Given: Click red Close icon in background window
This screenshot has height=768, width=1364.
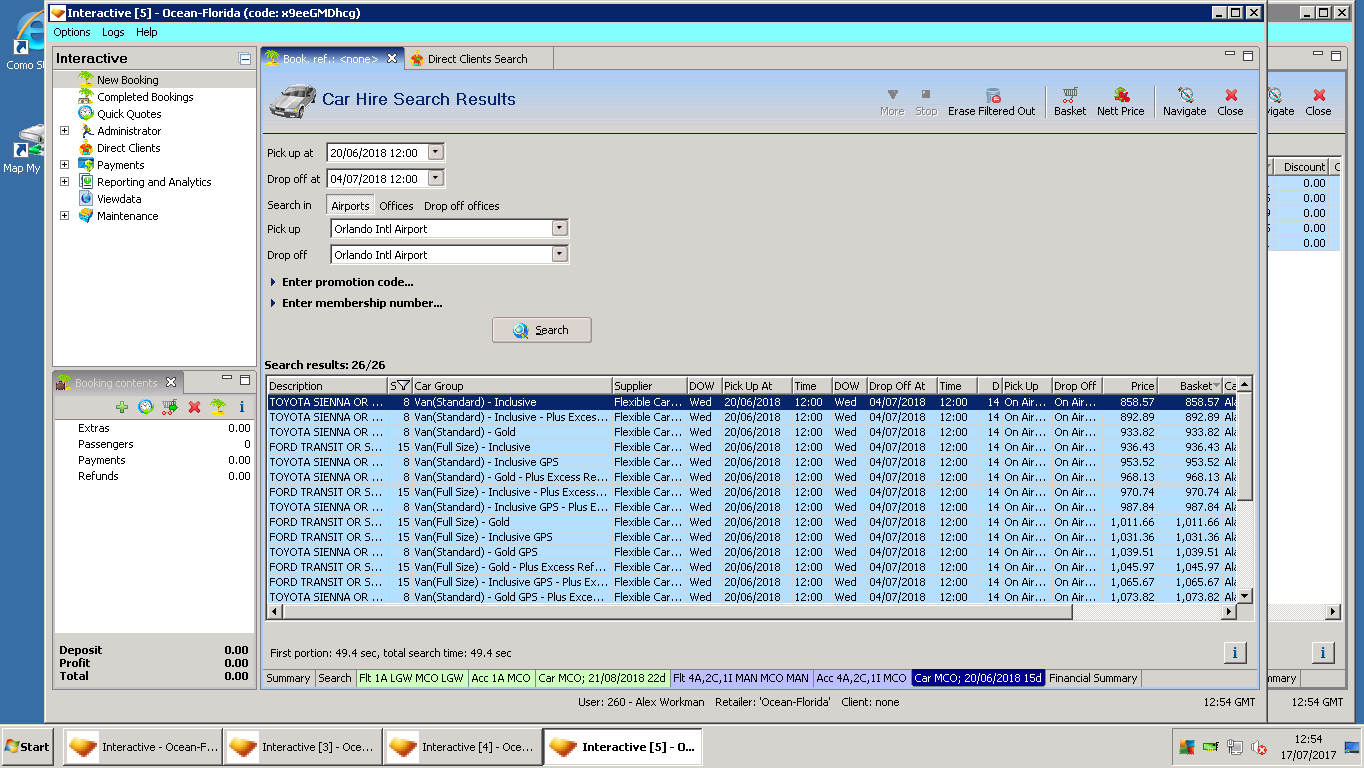Looking at the screenshot, I should (x=1319, y=95).
